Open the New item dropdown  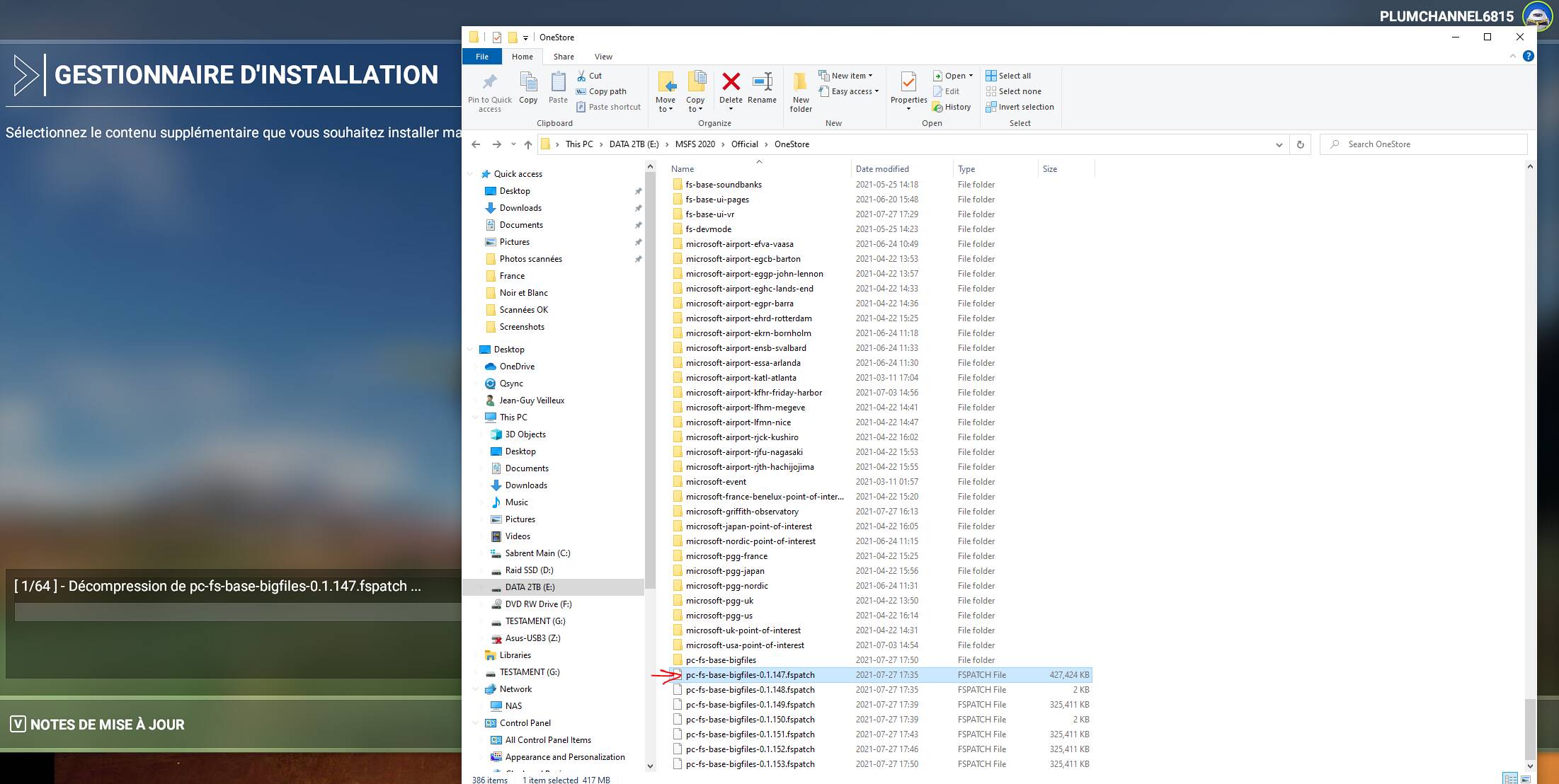[x=846, y=76]
